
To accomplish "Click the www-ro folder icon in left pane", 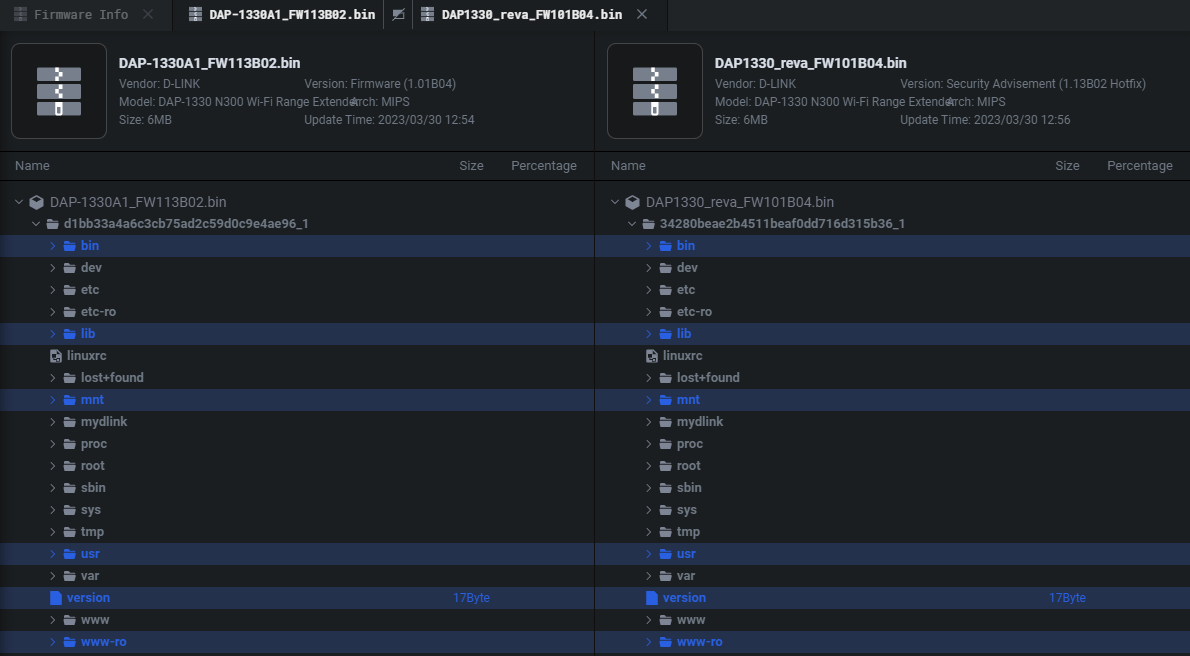I will [70, 642].
